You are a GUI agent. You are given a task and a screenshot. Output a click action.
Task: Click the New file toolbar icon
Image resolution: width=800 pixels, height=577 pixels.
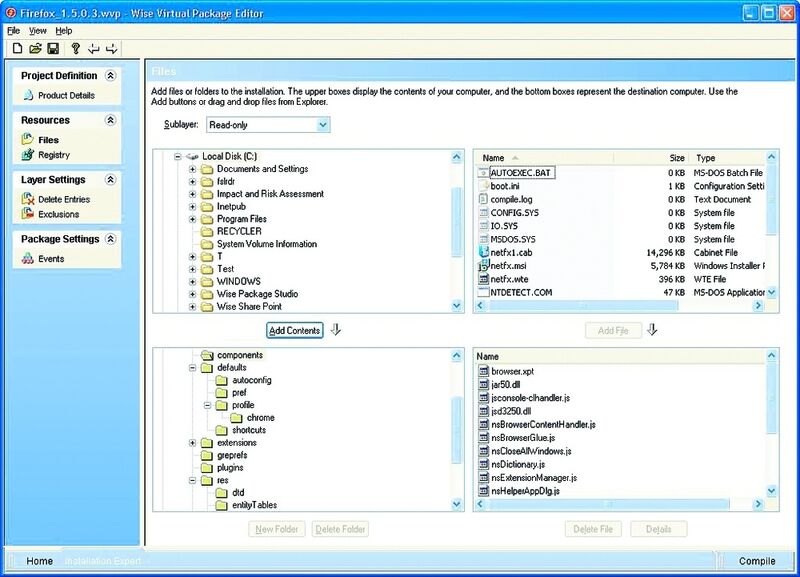tap(17, 48)
